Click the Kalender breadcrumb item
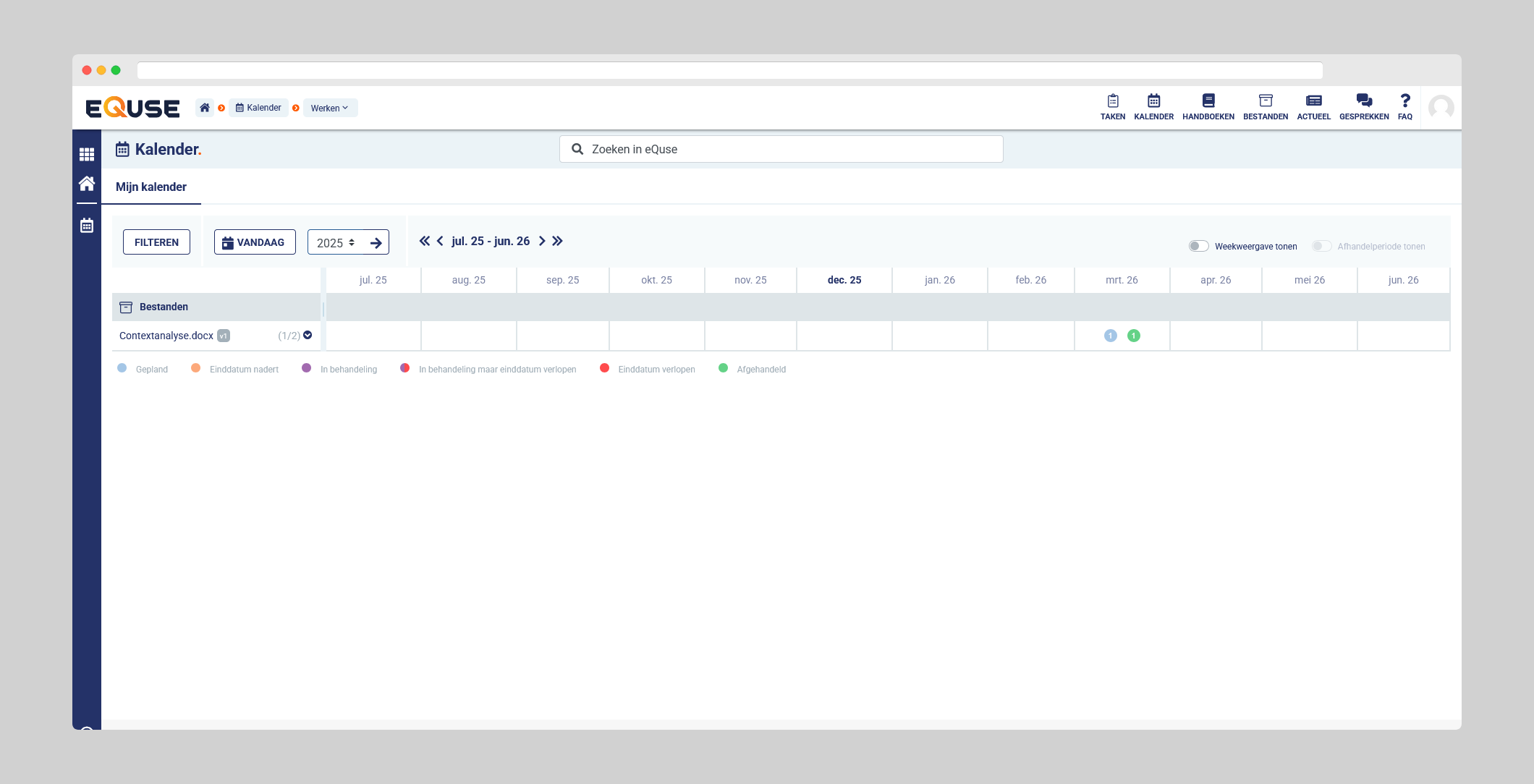Screen dimensions: 1534x784 (x=258, y=108)
